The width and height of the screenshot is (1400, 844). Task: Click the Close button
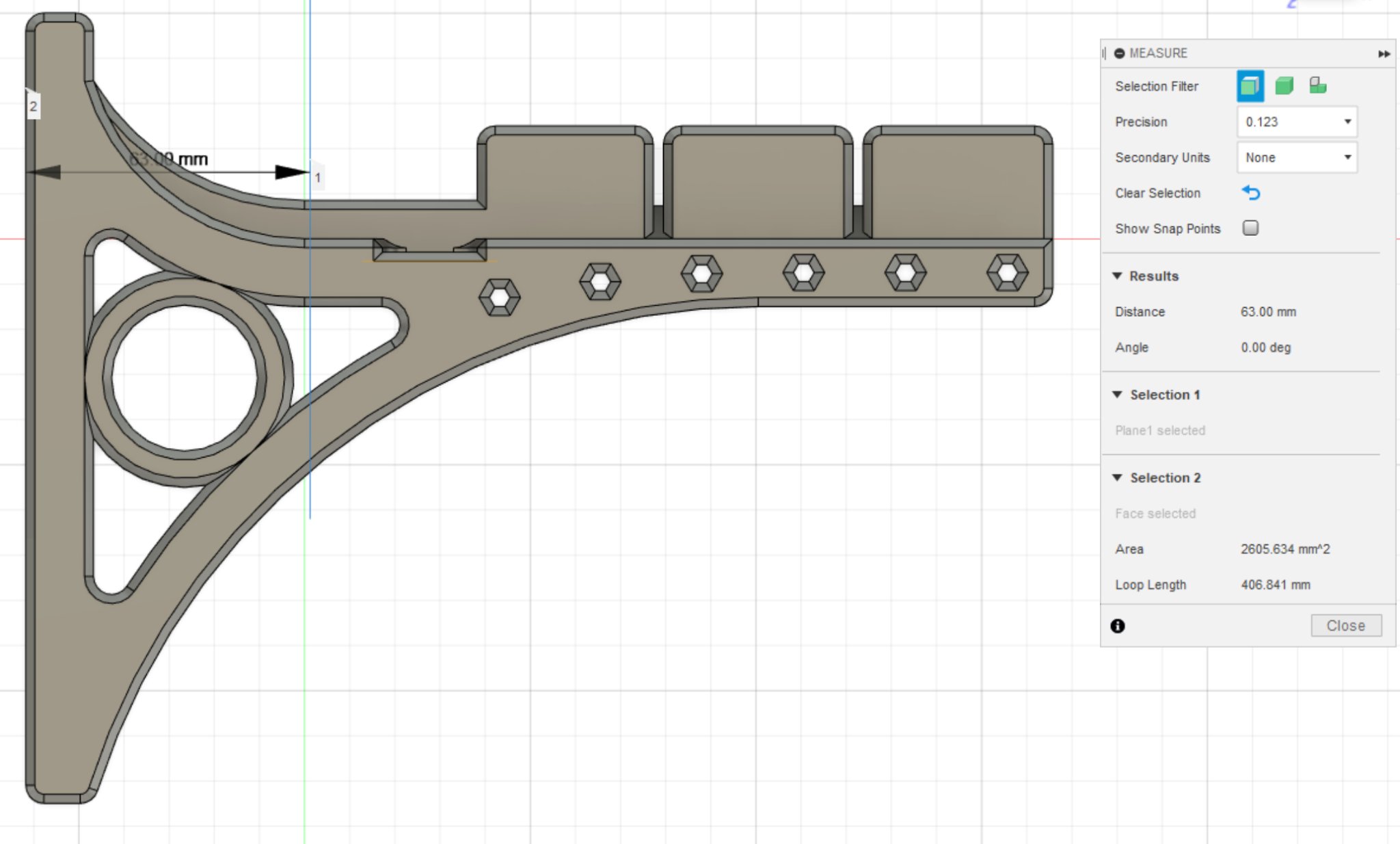coord(1345,626)
